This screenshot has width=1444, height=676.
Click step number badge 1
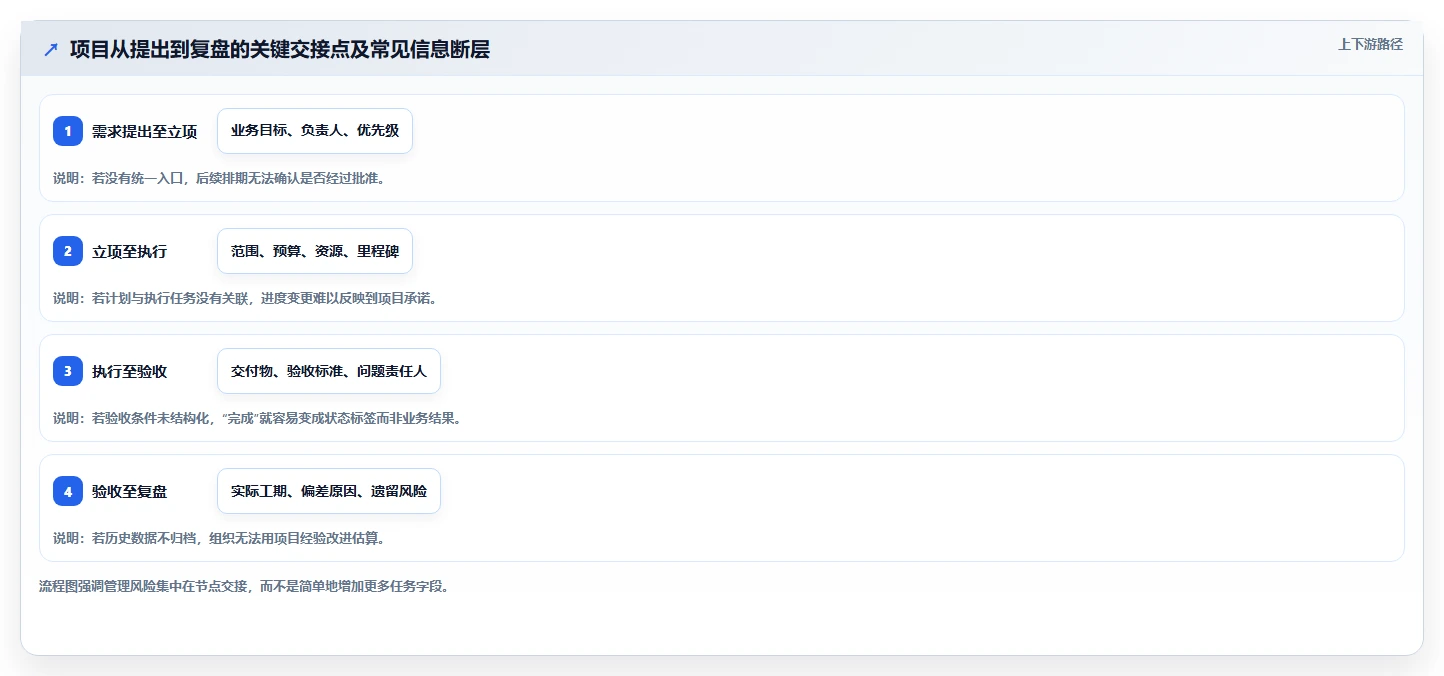click(x=68, y=131)
